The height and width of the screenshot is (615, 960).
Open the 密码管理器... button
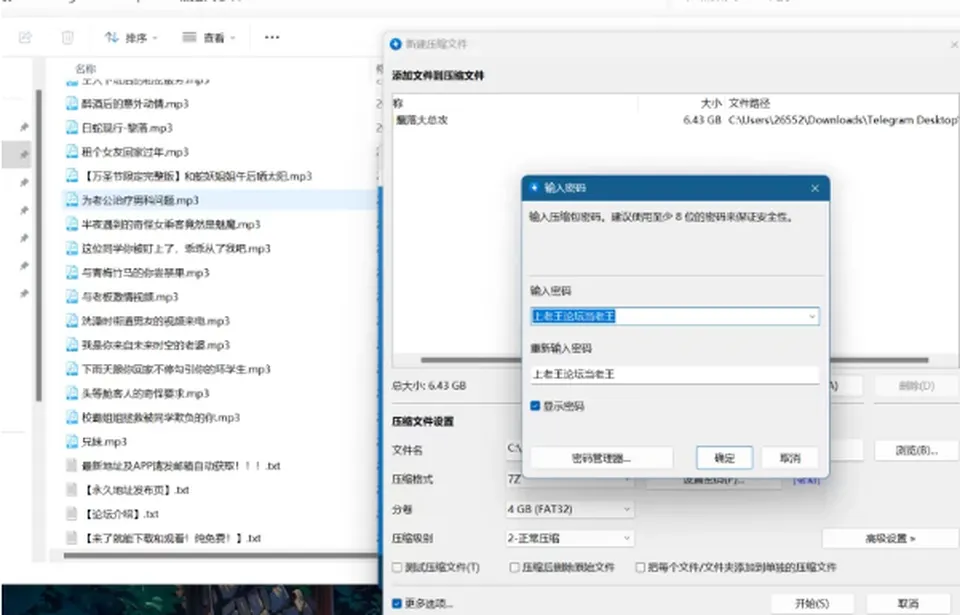(x=601, y=458)
